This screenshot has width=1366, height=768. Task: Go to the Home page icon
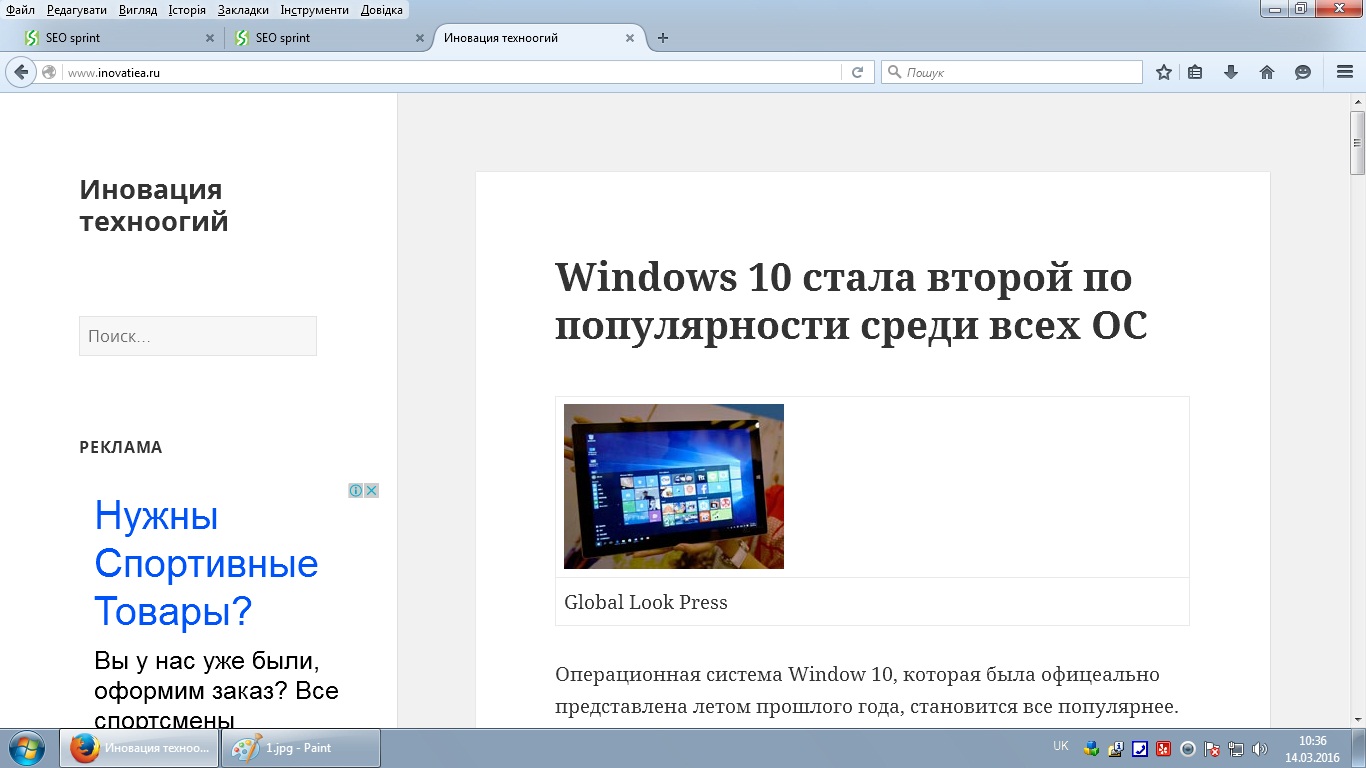(1267, 72)
